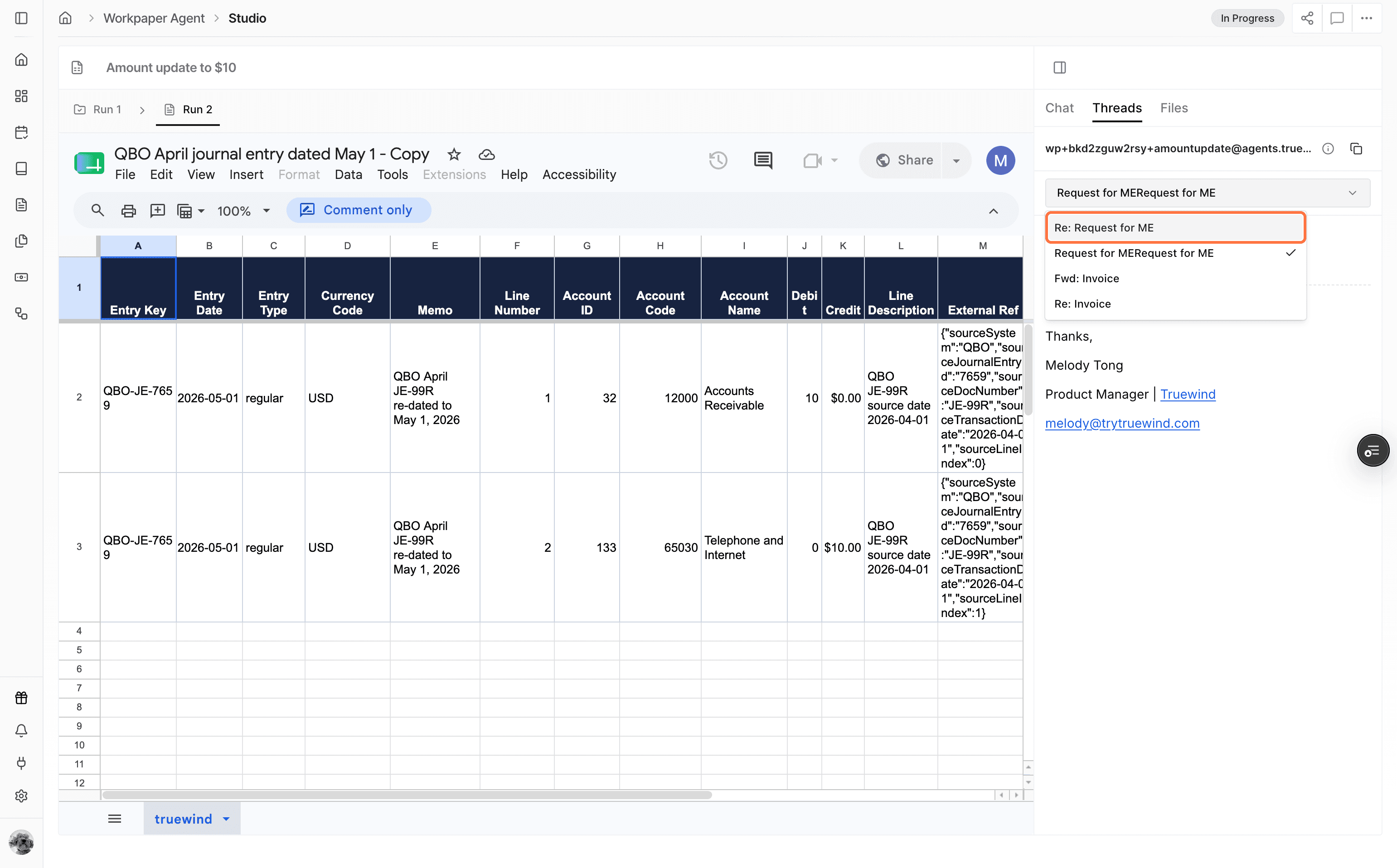The width and height of the screenshot is (1397, 868).
Task: Click the breadcrumb home icon
Action: pos(65,18)
